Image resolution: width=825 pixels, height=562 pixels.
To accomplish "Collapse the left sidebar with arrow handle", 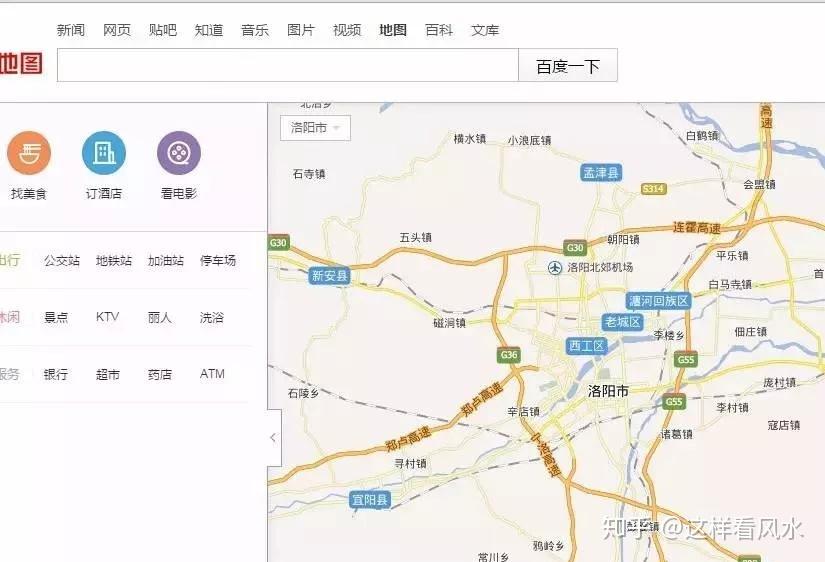I will 274,437.
